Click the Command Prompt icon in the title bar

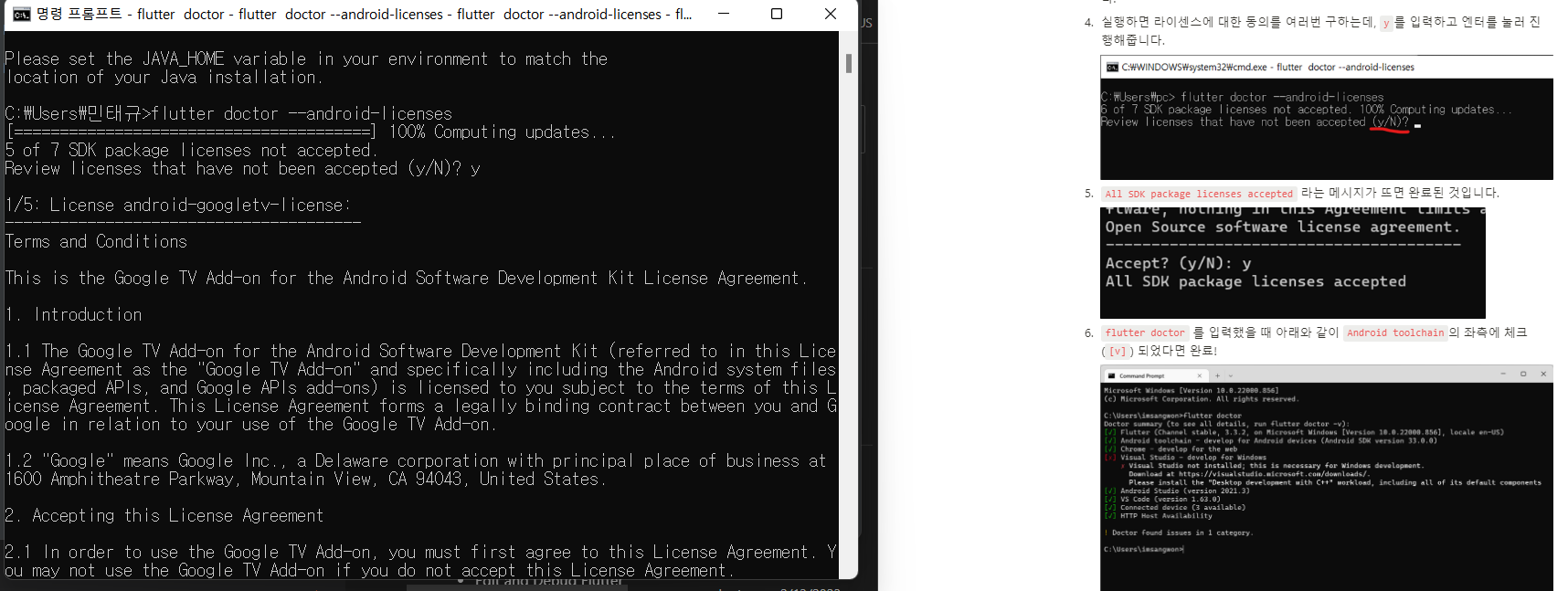[21, 15]
